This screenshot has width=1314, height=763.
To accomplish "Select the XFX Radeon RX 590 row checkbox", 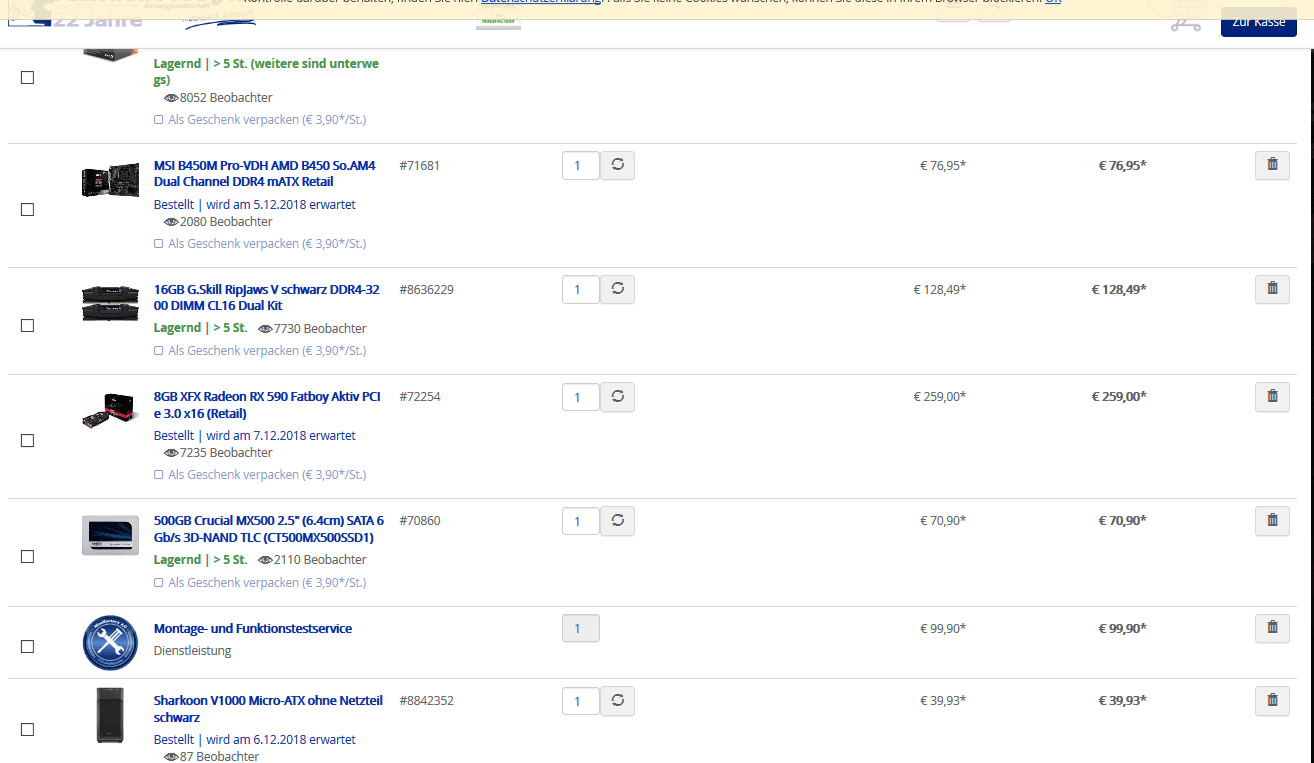I will point(28,441).
